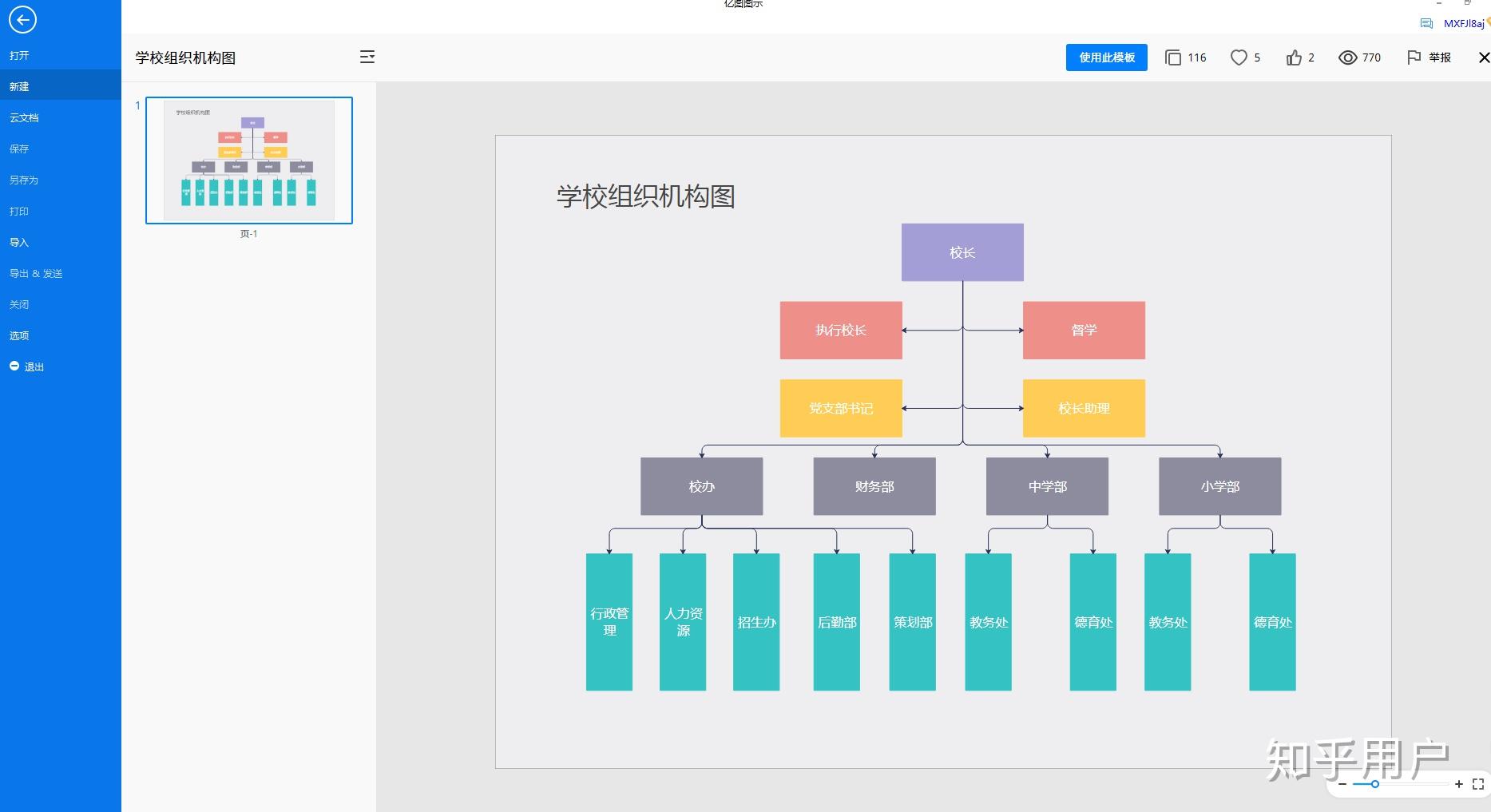Click the 校办 box

pyautogui.click(x=702, y=486)
